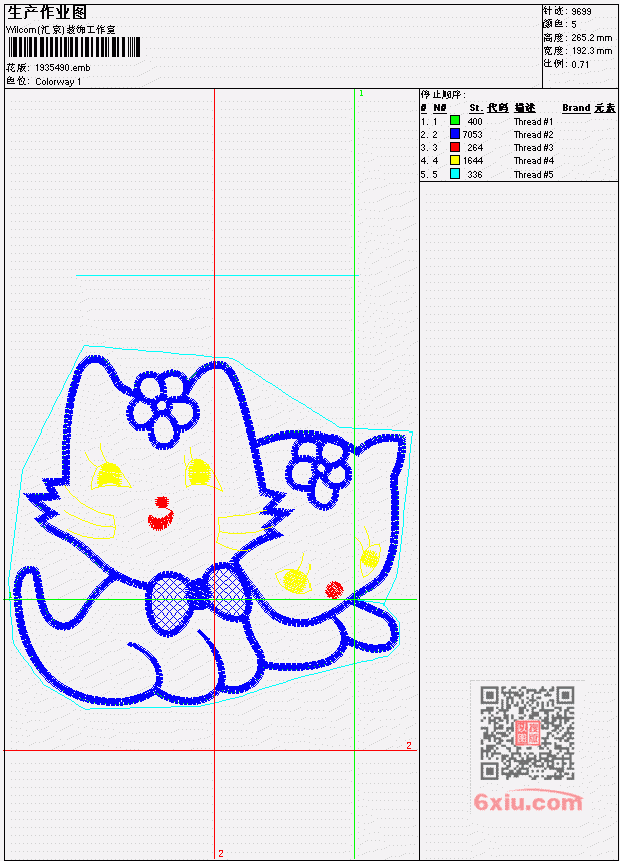Click the yellow swatch for Thread #4
This screenshot has height=861, width=620.
pos(455,160)
